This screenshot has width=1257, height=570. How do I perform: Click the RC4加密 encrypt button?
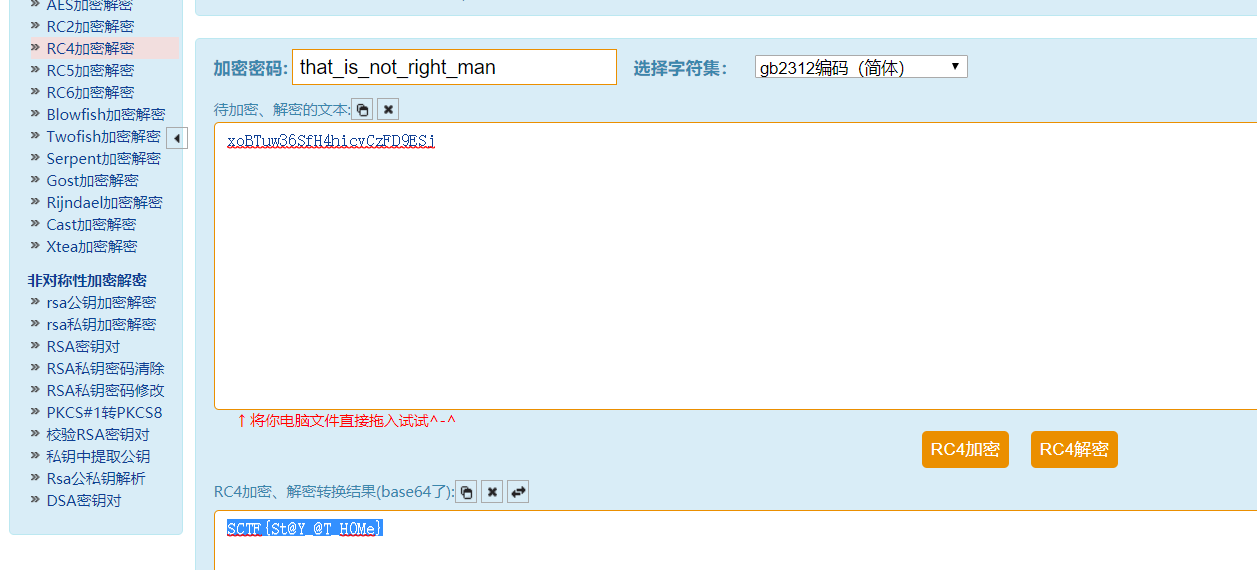coord(965,450)
